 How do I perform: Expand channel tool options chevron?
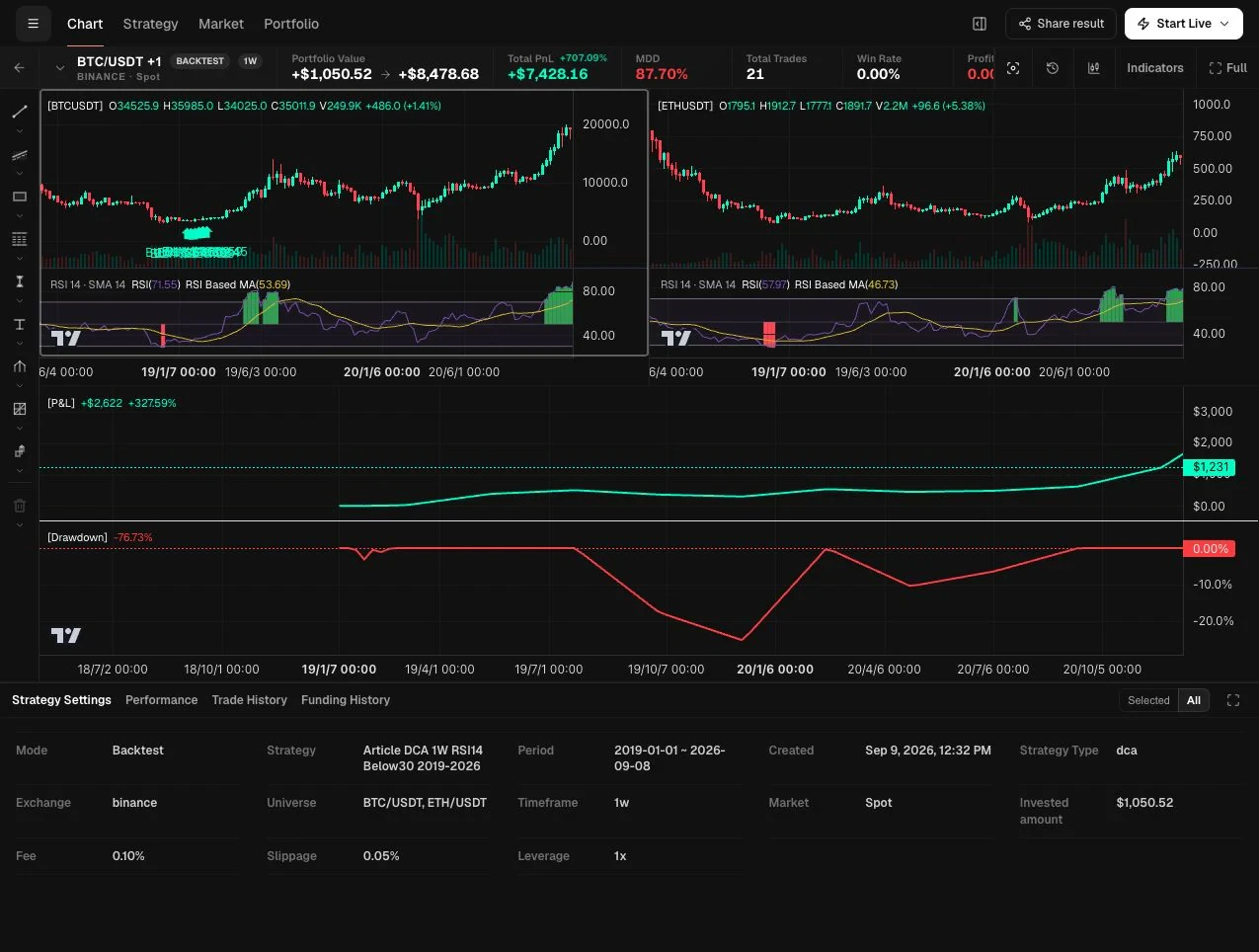click(x=19, y=174)
